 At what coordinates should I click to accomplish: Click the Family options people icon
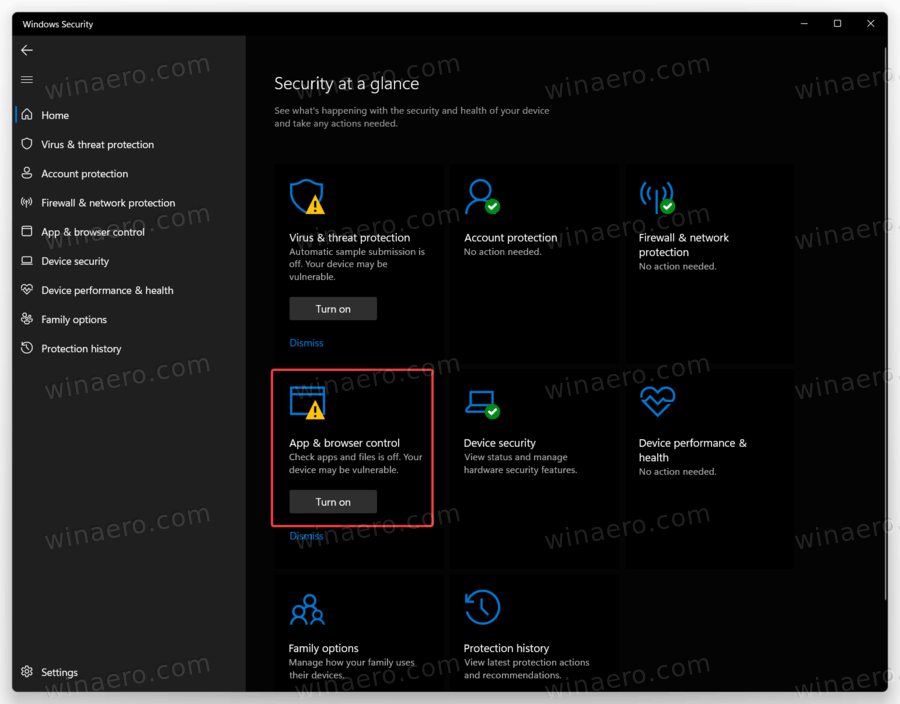pos(307,607)
